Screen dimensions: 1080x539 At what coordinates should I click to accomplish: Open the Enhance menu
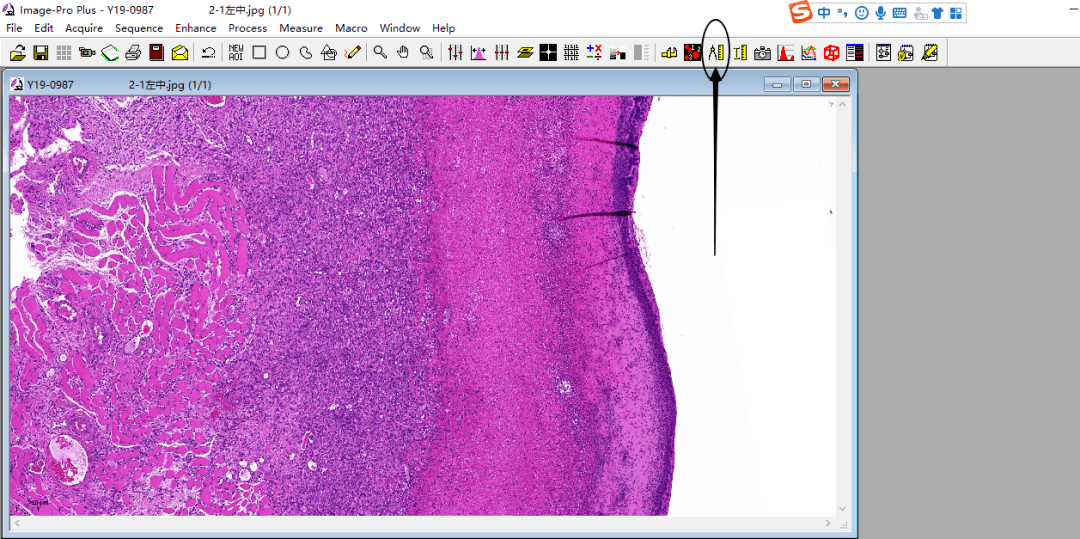195,28
